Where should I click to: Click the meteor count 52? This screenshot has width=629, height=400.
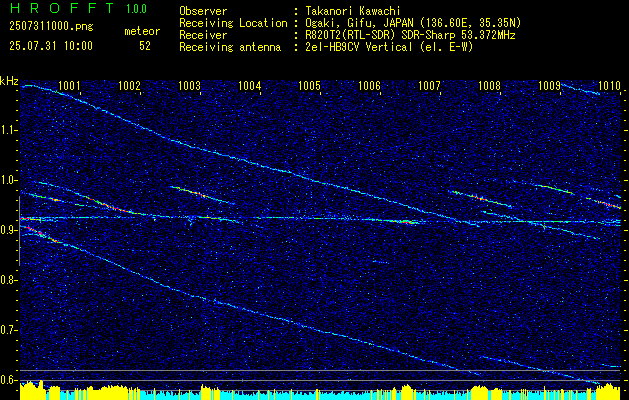[x=145, y=46]
